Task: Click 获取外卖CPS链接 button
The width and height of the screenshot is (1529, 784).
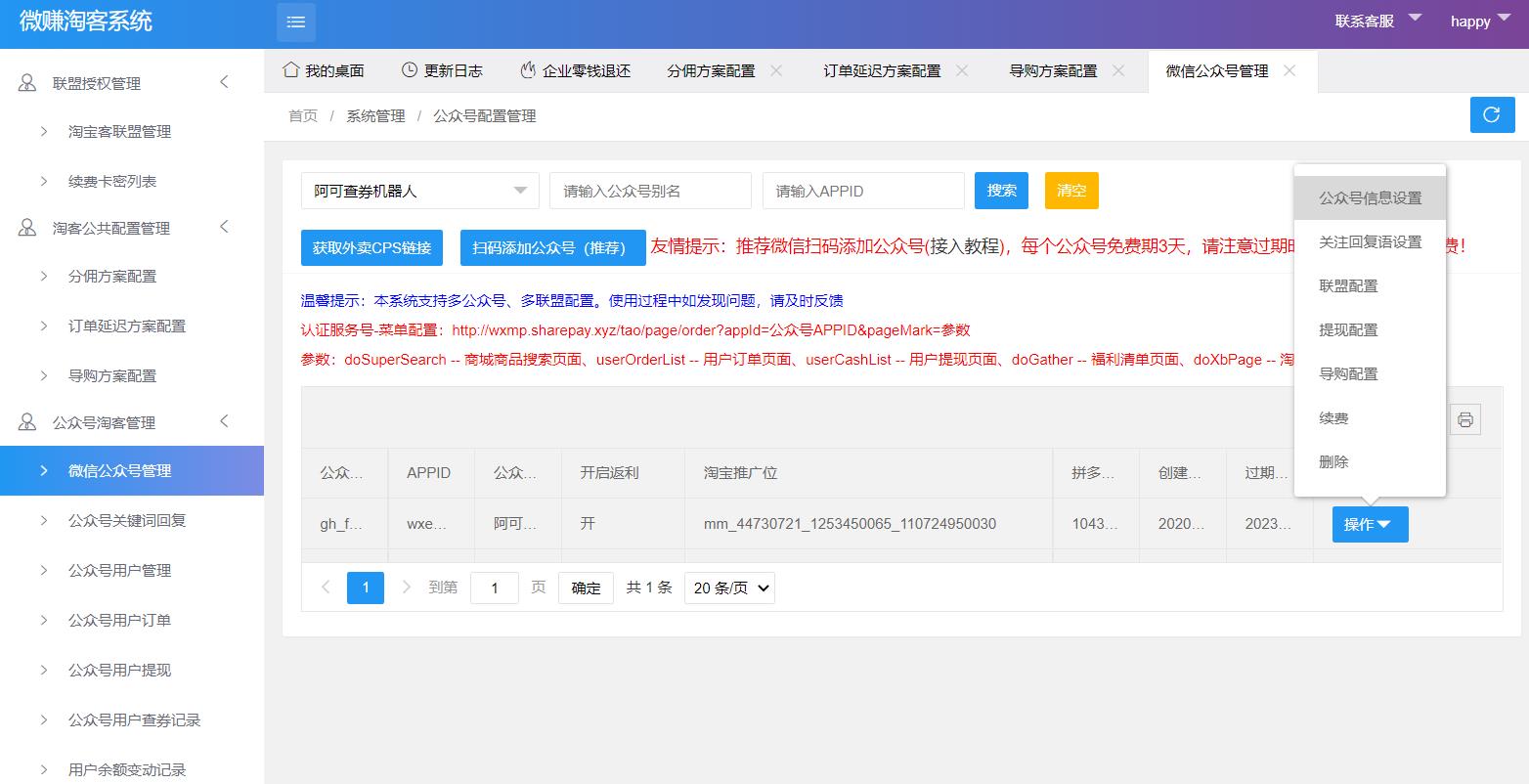Action: 372,248
